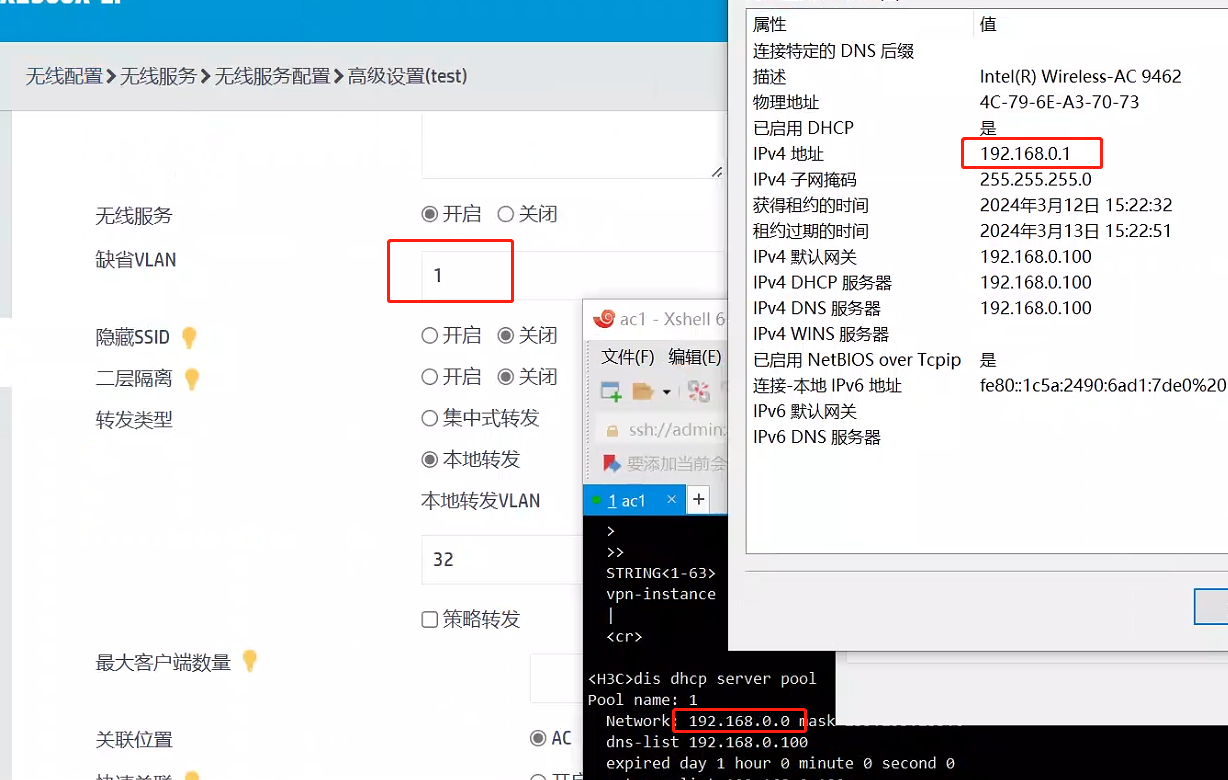Image resolution: width=1228 pixels, height=780 pixels.
Task: Click the new session icon in Xshell
Action: [x=610, y=391]
